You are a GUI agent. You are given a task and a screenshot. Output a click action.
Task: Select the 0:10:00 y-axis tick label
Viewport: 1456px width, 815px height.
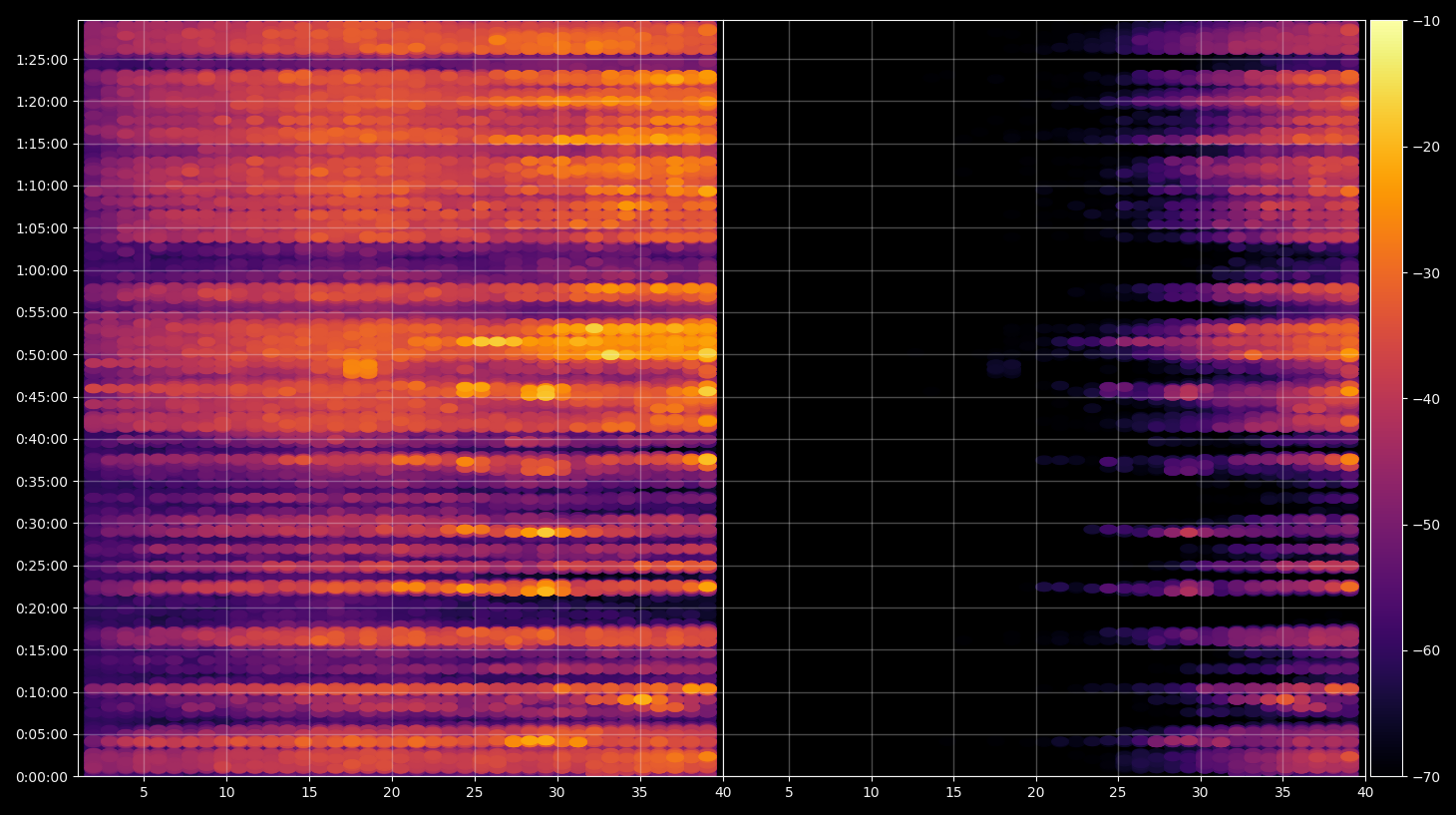(x=42, y=692)
